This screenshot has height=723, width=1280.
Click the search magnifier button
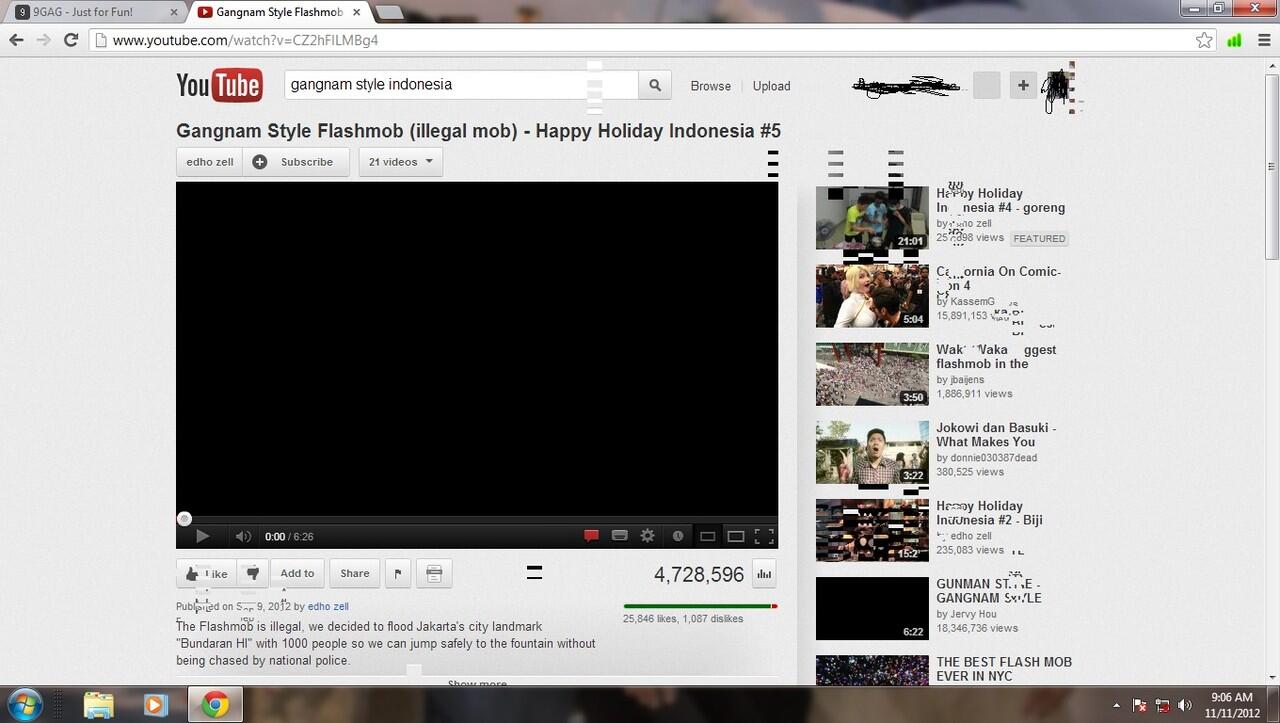[x=655, y=85]
